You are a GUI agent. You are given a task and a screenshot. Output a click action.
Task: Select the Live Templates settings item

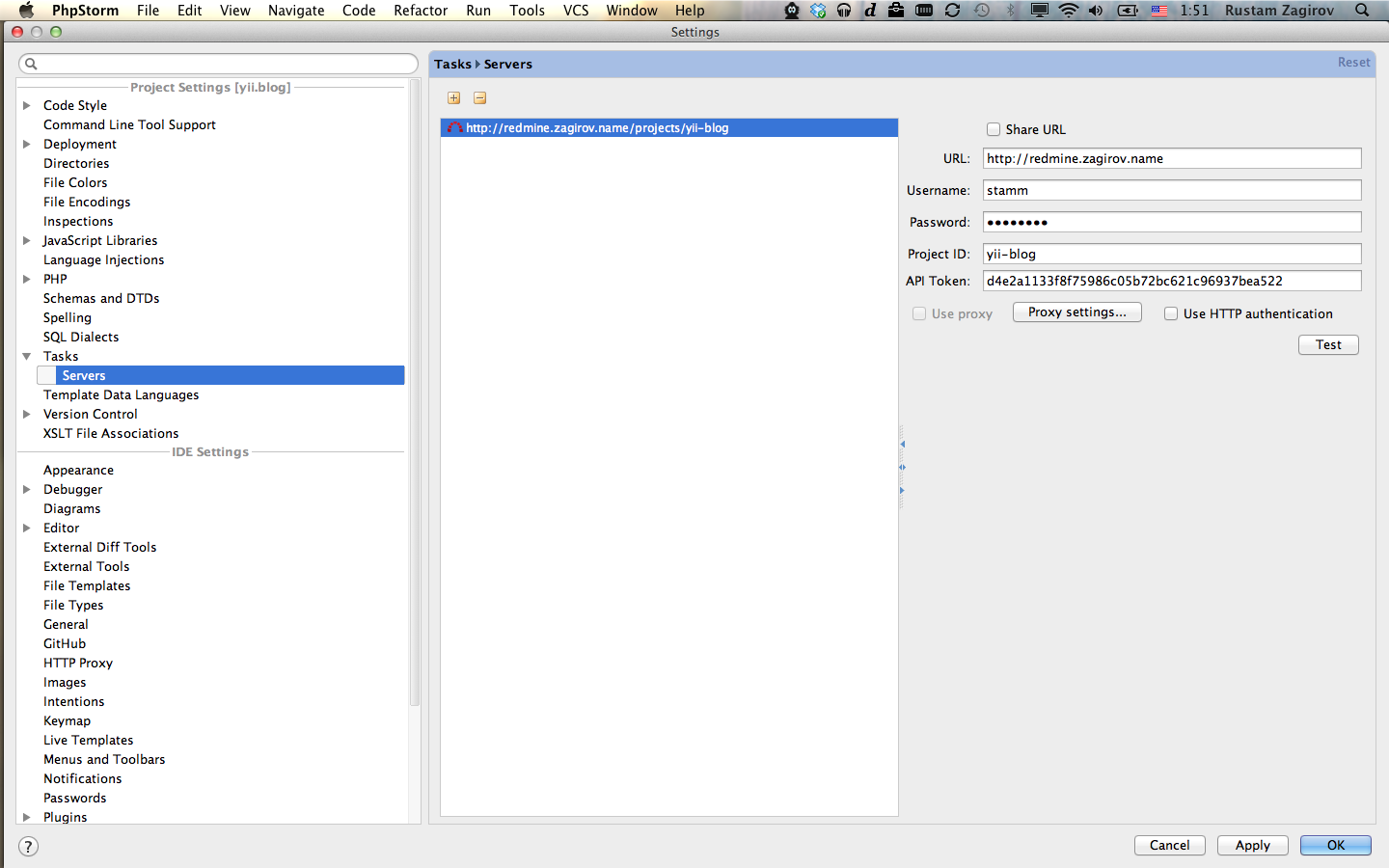click(x=89, y=740)
